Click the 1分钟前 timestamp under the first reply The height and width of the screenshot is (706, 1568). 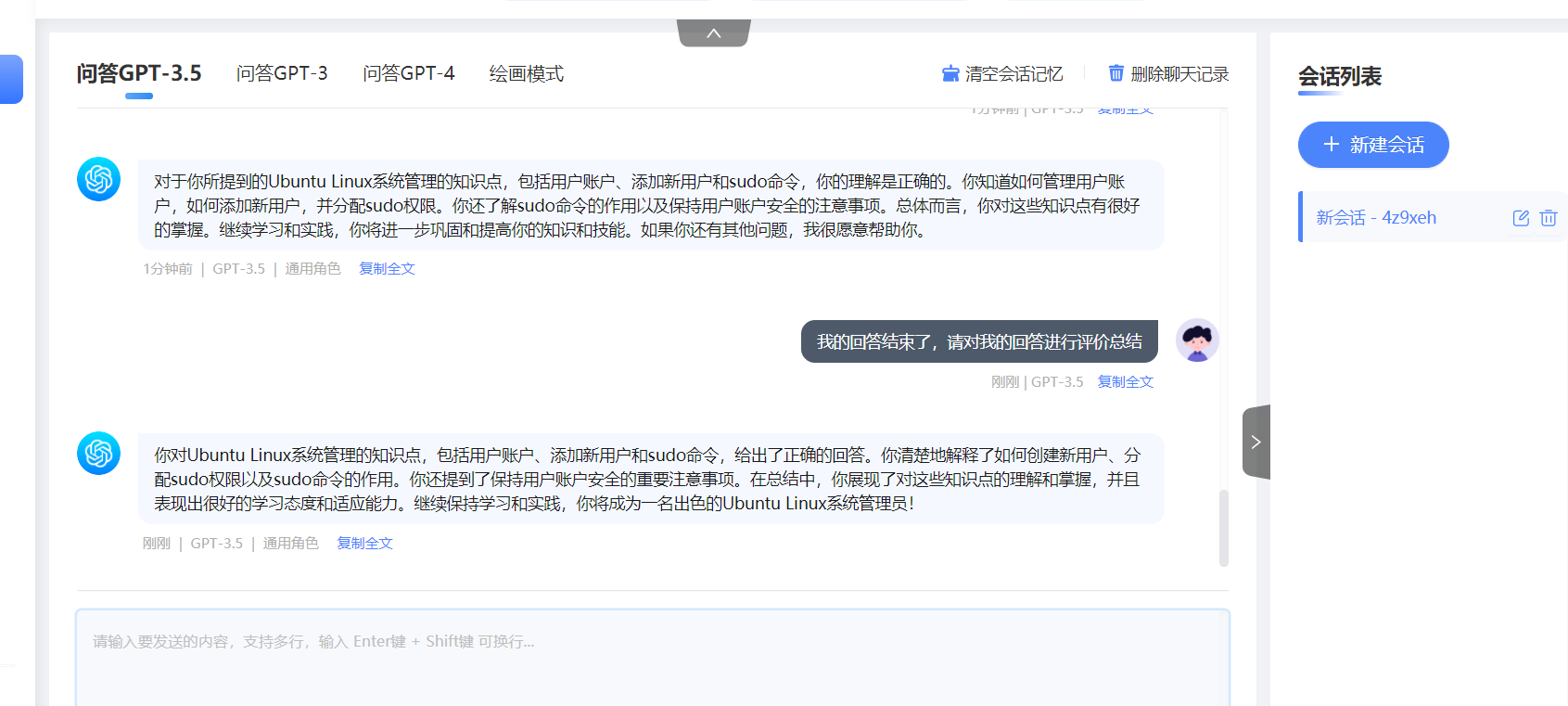[x=167, y=268]
